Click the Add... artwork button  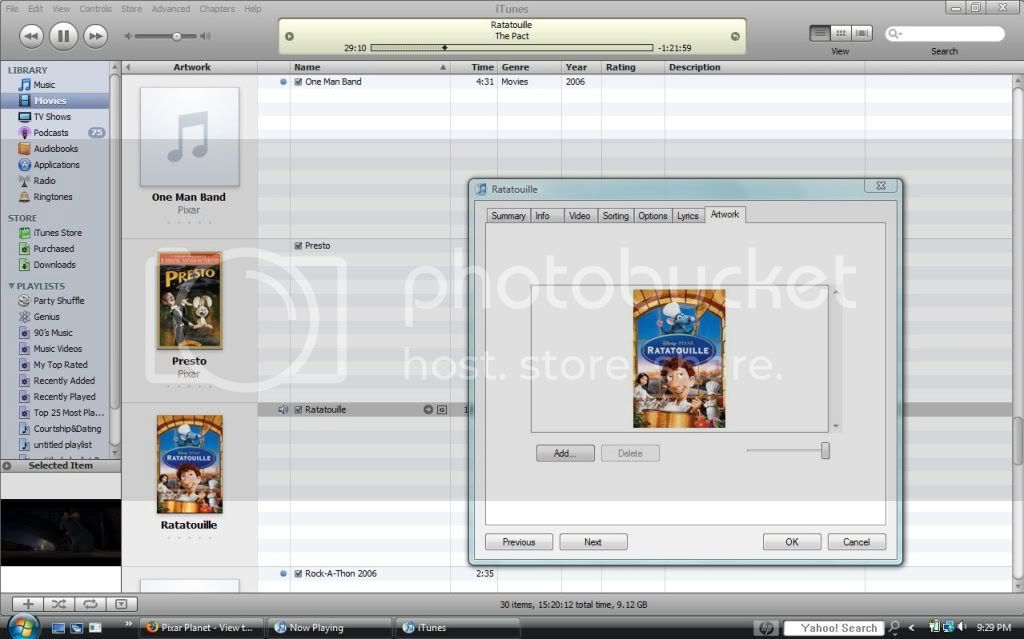pyautogui.click(x=565, y=453)
